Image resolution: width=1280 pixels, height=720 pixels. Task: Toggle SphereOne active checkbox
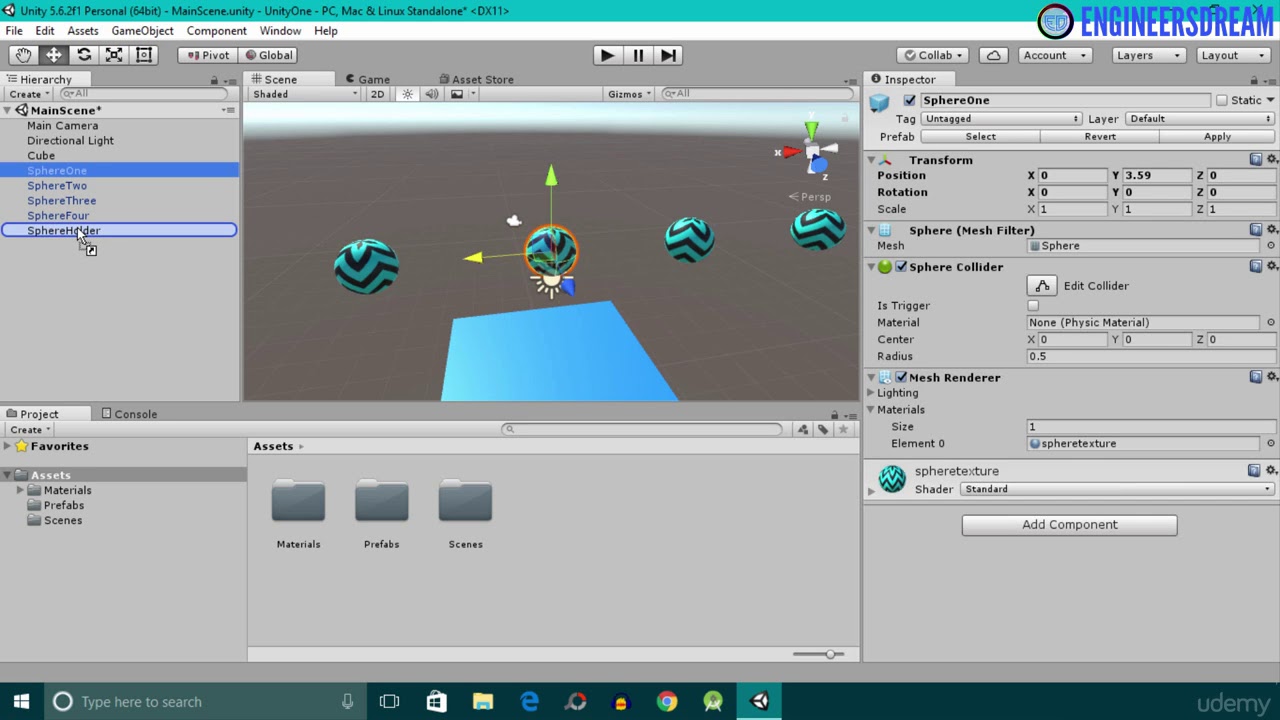(x=909, y=100)
